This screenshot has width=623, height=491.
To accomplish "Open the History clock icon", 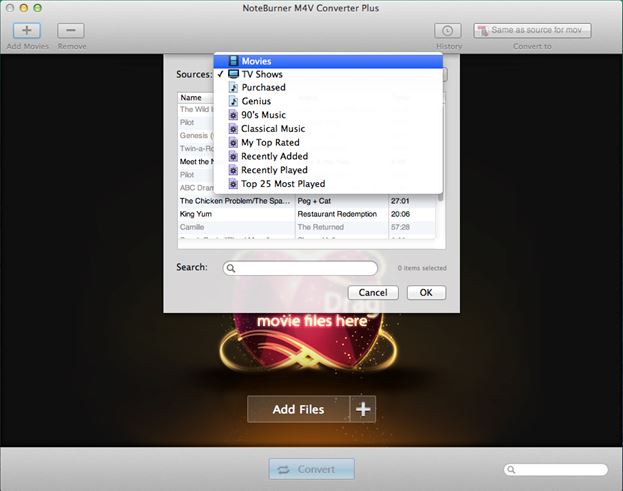I will tap(448, 31).
